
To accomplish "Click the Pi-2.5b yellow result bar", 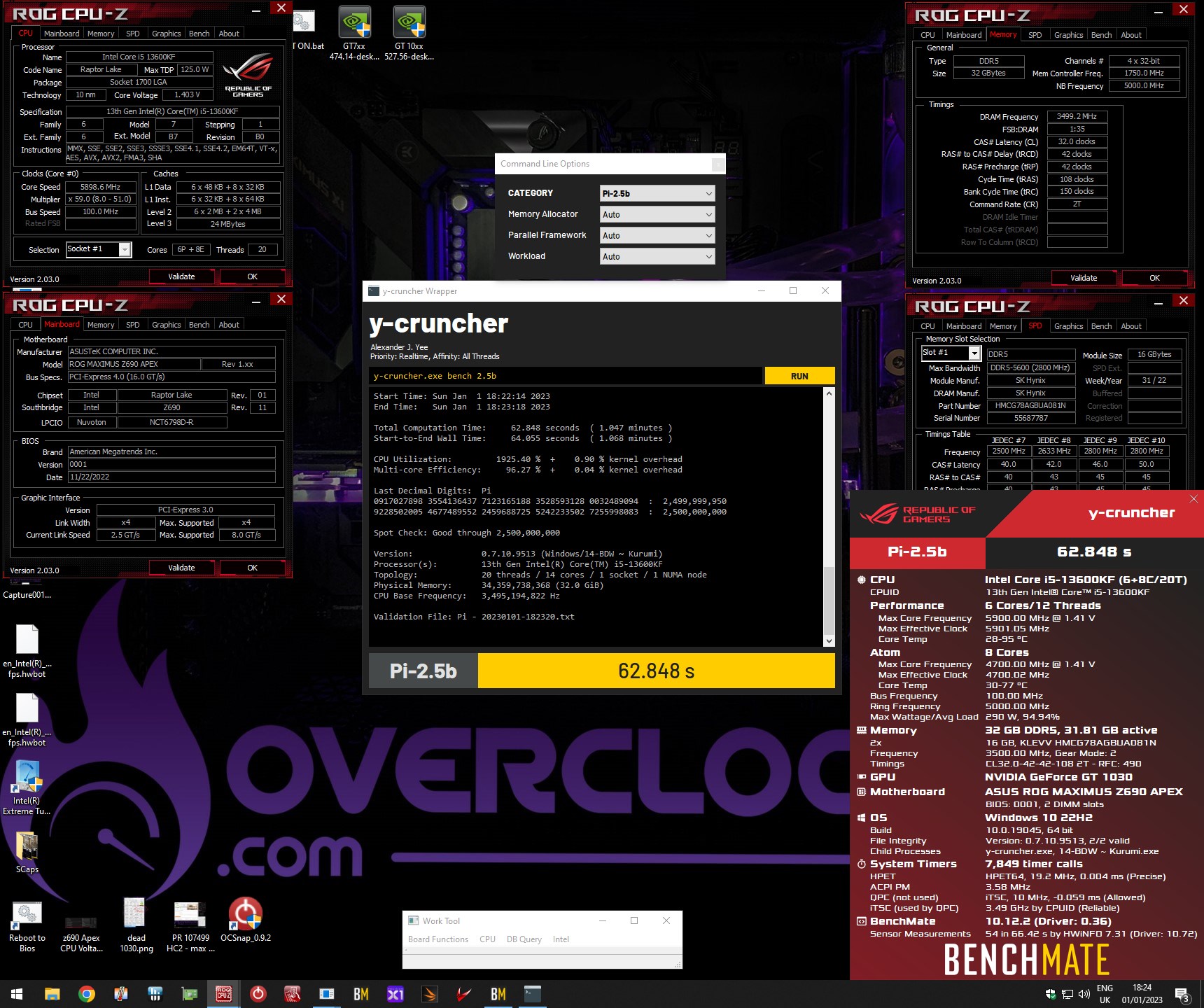I will [x=656, y=671].
